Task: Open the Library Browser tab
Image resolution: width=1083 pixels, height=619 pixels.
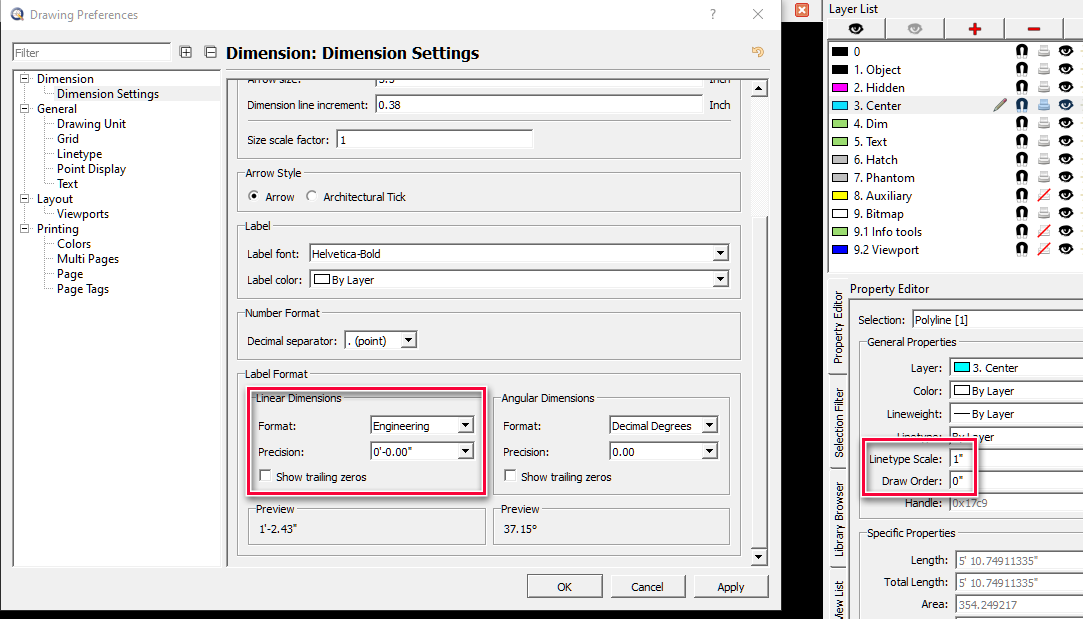Action: coord(838,519)
